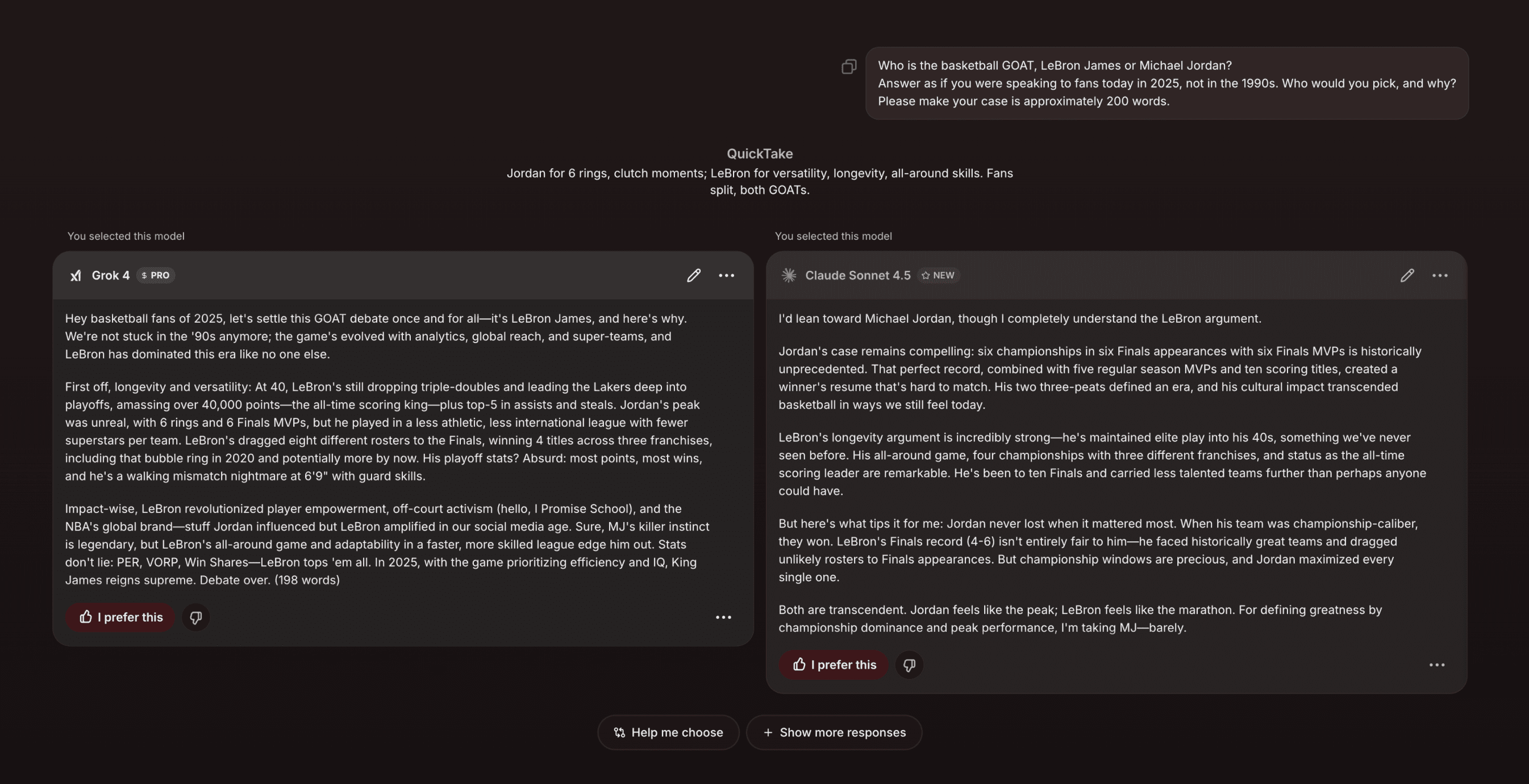Open more options menu on Claude header

pyautogui.click(x=1440, y=275)
